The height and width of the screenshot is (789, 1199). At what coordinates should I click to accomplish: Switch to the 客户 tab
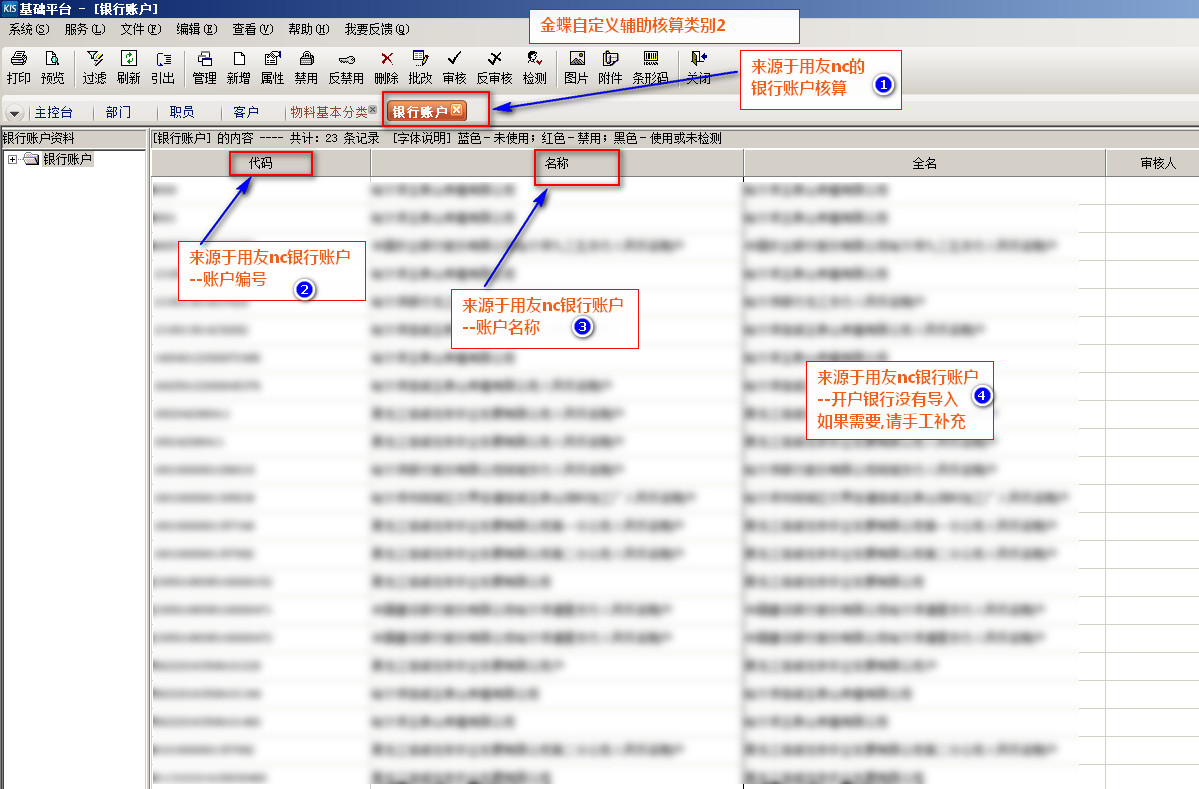pos(245,112)
